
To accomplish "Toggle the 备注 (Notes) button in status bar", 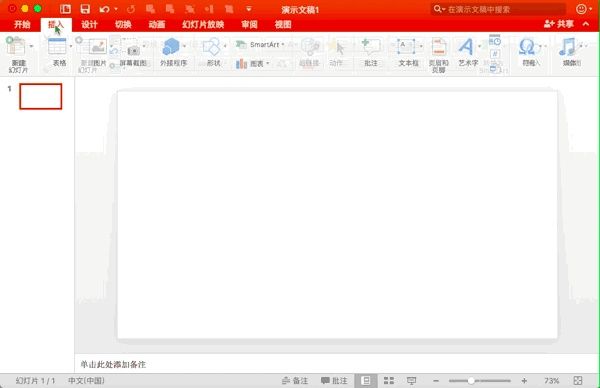I will (x=295, y=381).
